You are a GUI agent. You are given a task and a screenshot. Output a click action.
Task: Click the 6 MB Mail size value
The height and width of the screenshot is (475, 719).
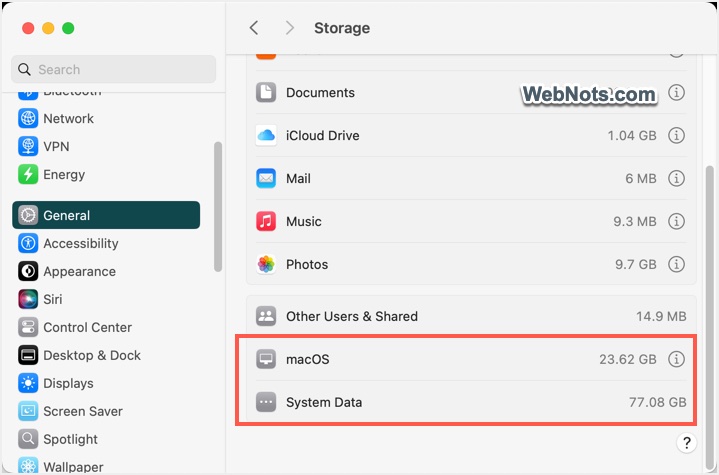point(641,178)
